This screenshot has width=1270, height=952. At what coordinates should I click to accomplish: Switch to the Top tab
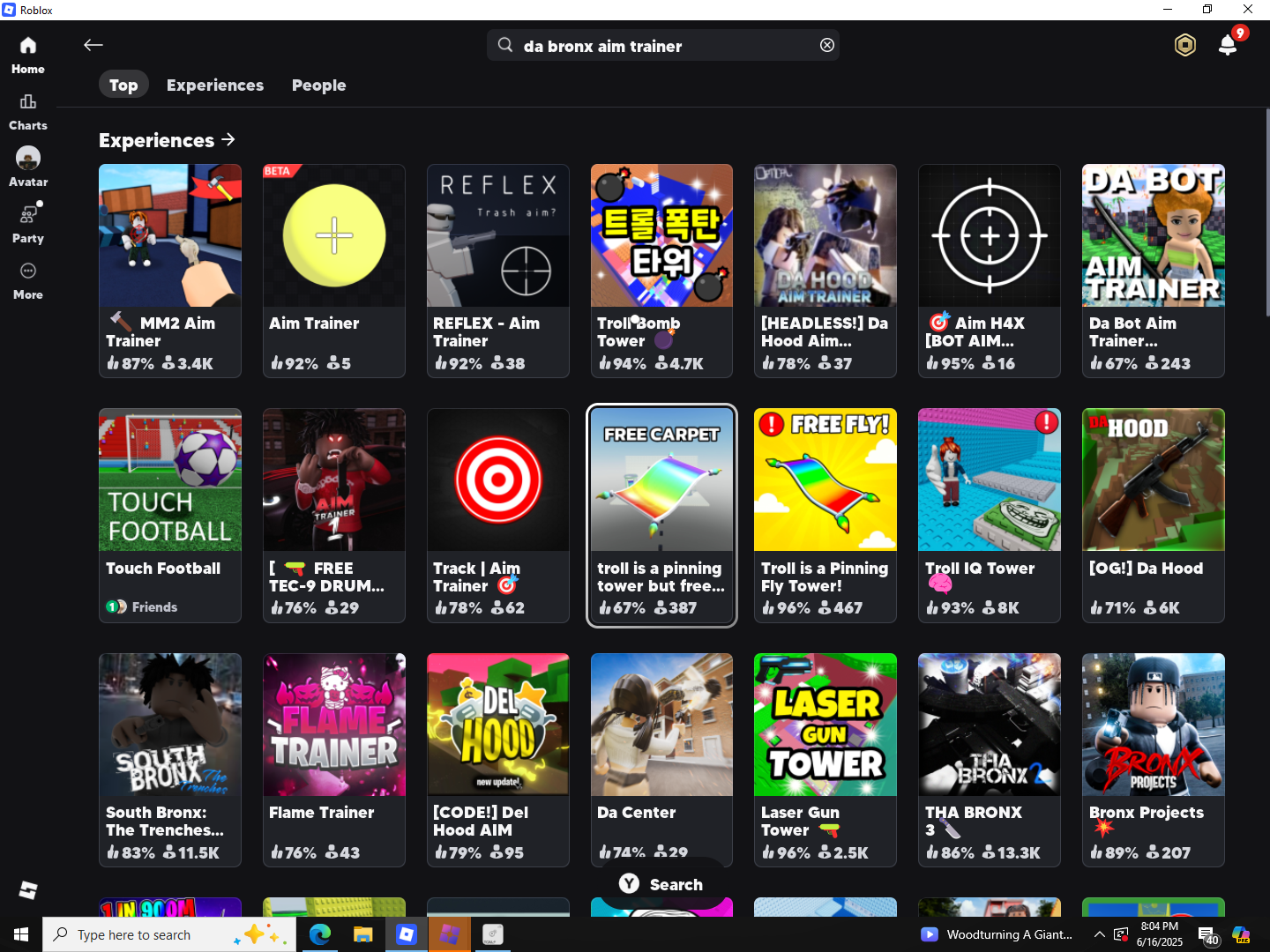(123, 85)
